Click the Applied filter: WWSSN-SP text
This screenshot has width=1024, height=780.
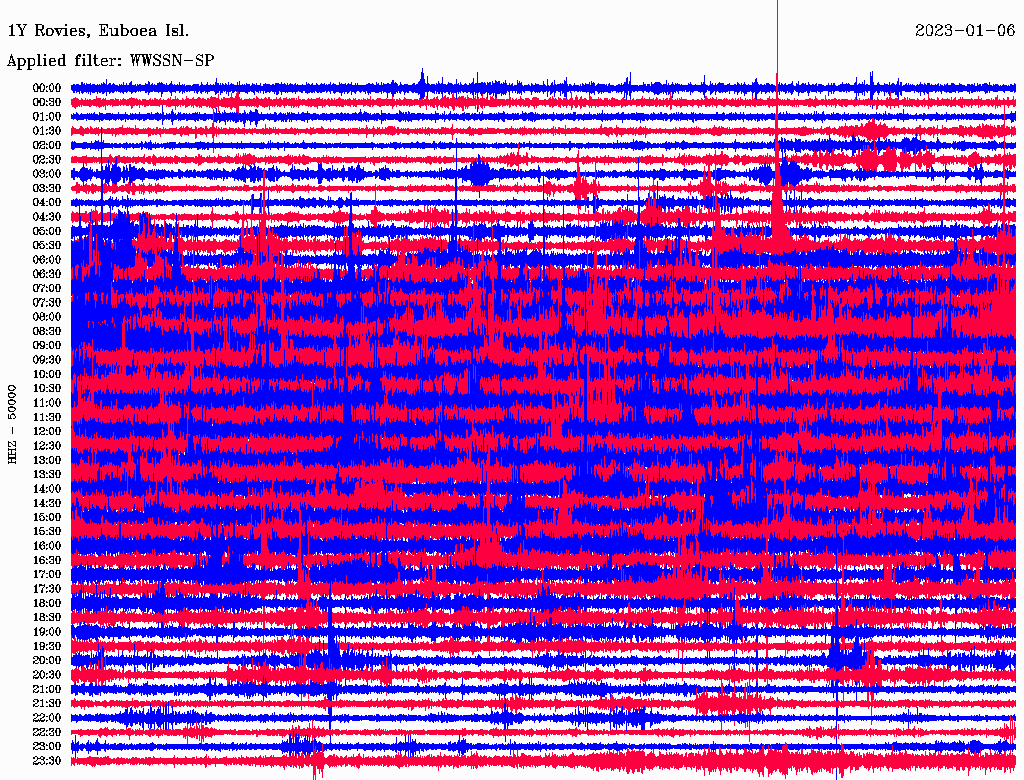coord(110,61)
